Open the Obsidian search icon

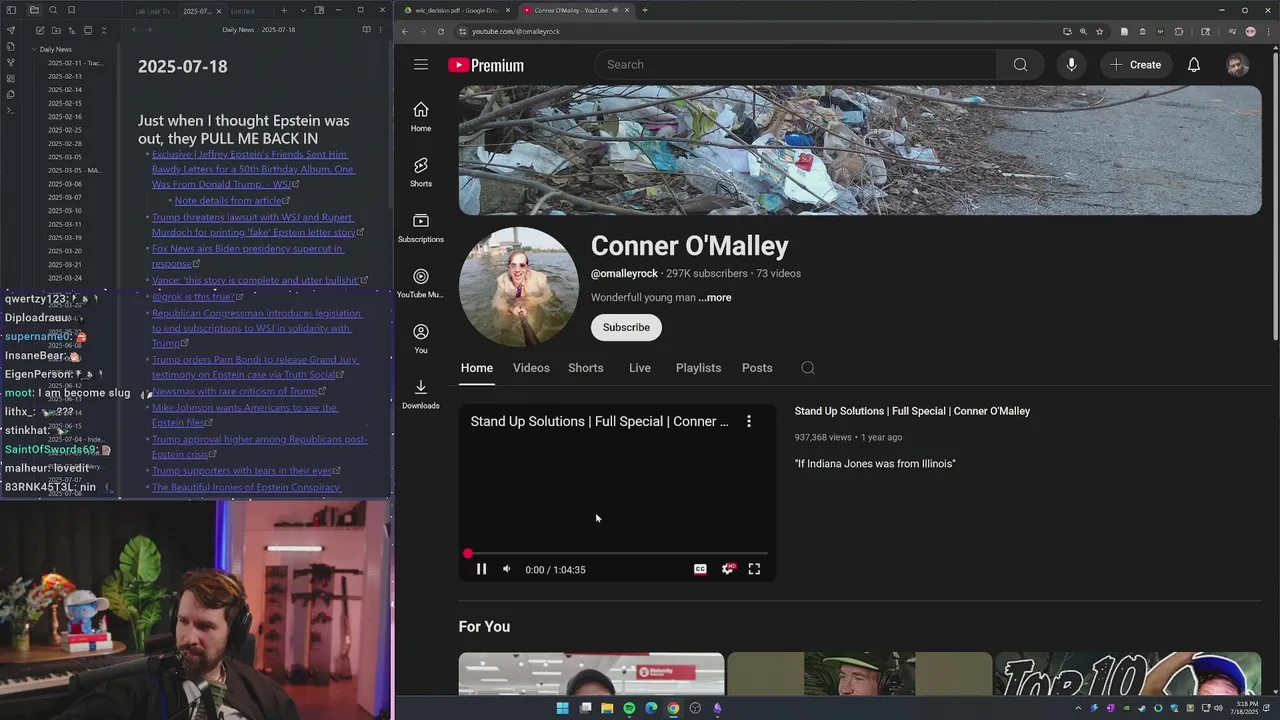coord(53,10)
